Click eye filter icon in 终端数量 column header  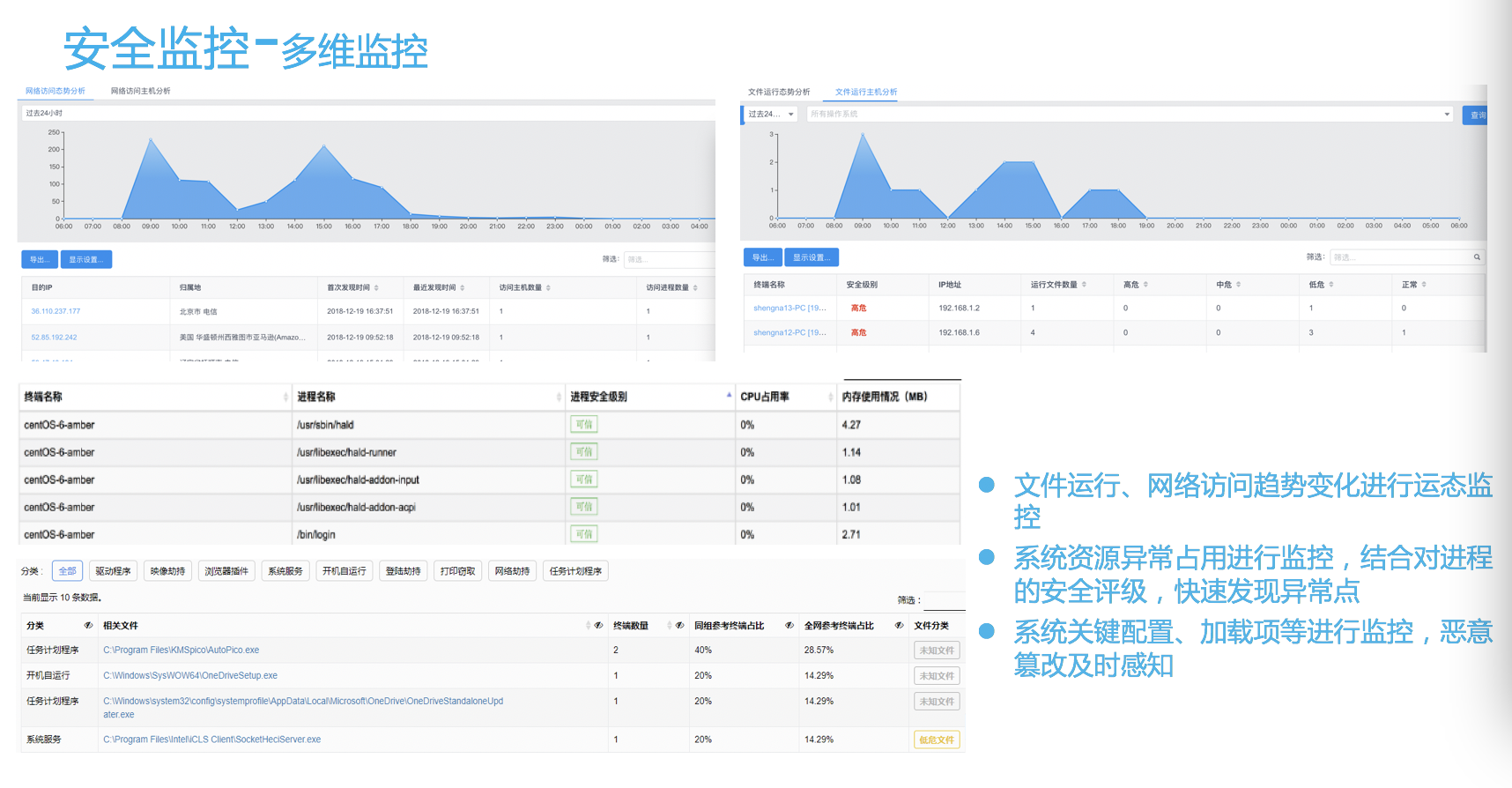(679, 626)
